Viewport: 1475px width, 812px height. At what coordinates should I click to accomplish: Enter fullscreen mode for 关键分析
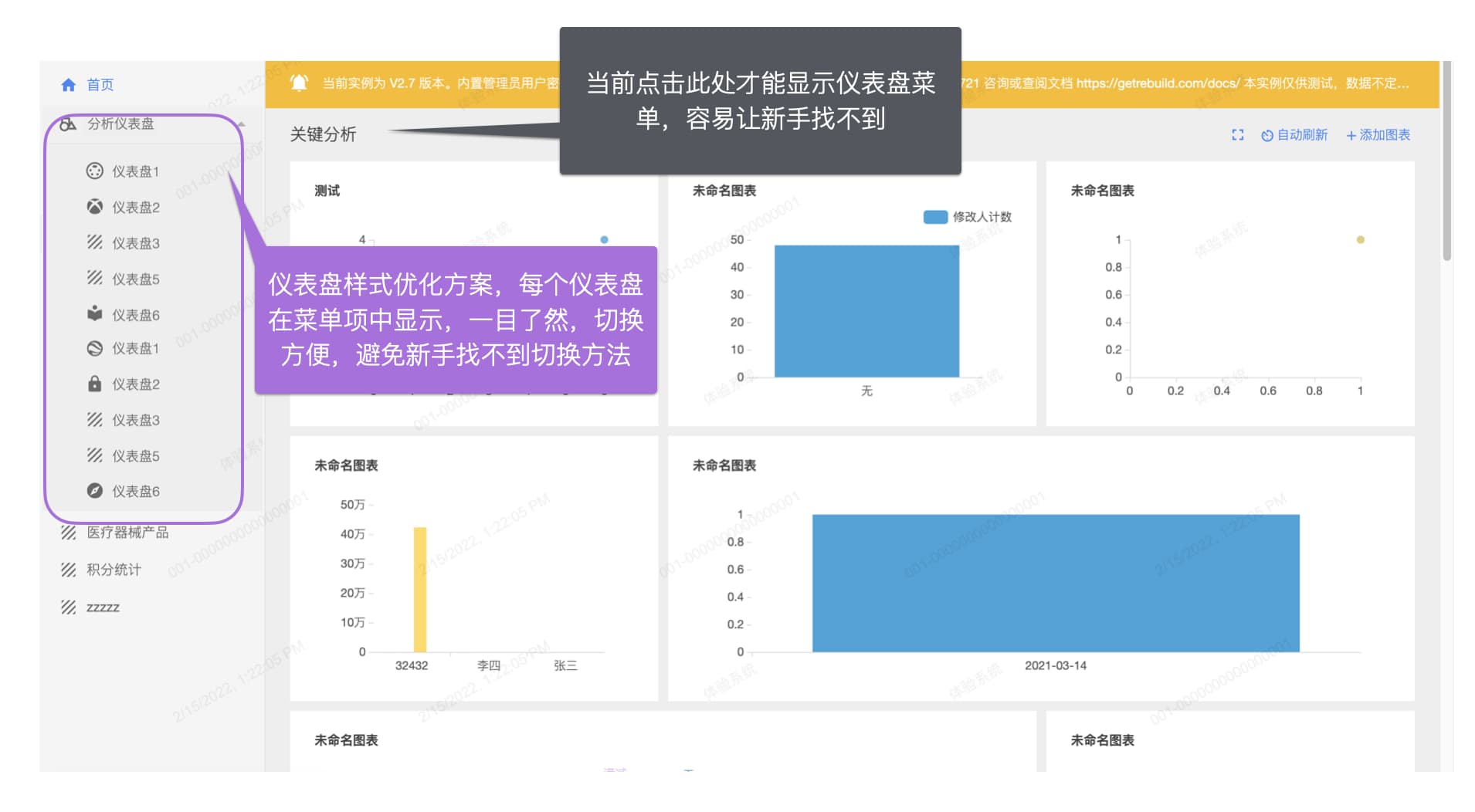[1238, 134]
